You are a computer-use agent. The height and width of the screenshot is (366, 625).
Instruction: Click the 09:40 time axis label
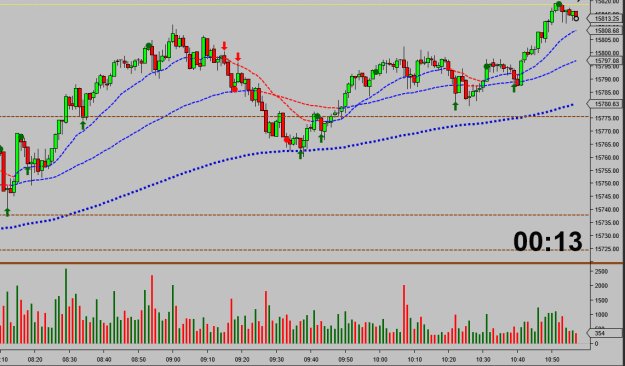pos(311,359)
